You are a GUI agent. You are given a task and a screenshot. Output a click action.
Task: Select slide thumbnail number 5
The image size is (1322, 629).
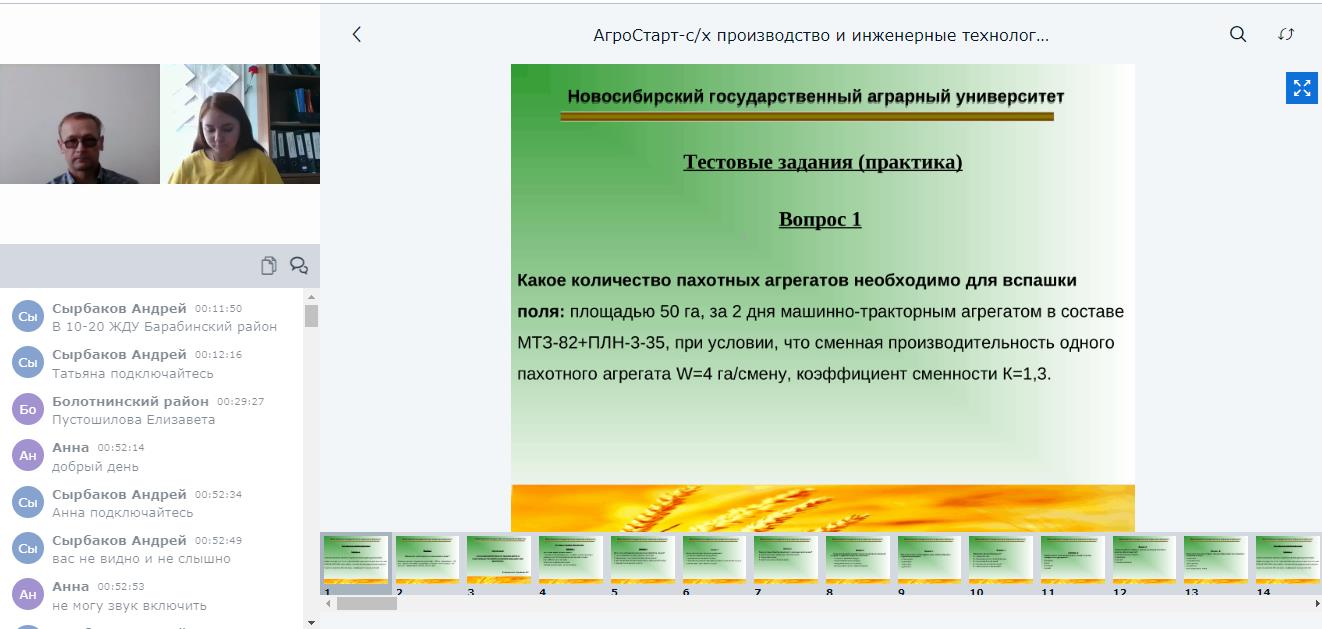643,559
